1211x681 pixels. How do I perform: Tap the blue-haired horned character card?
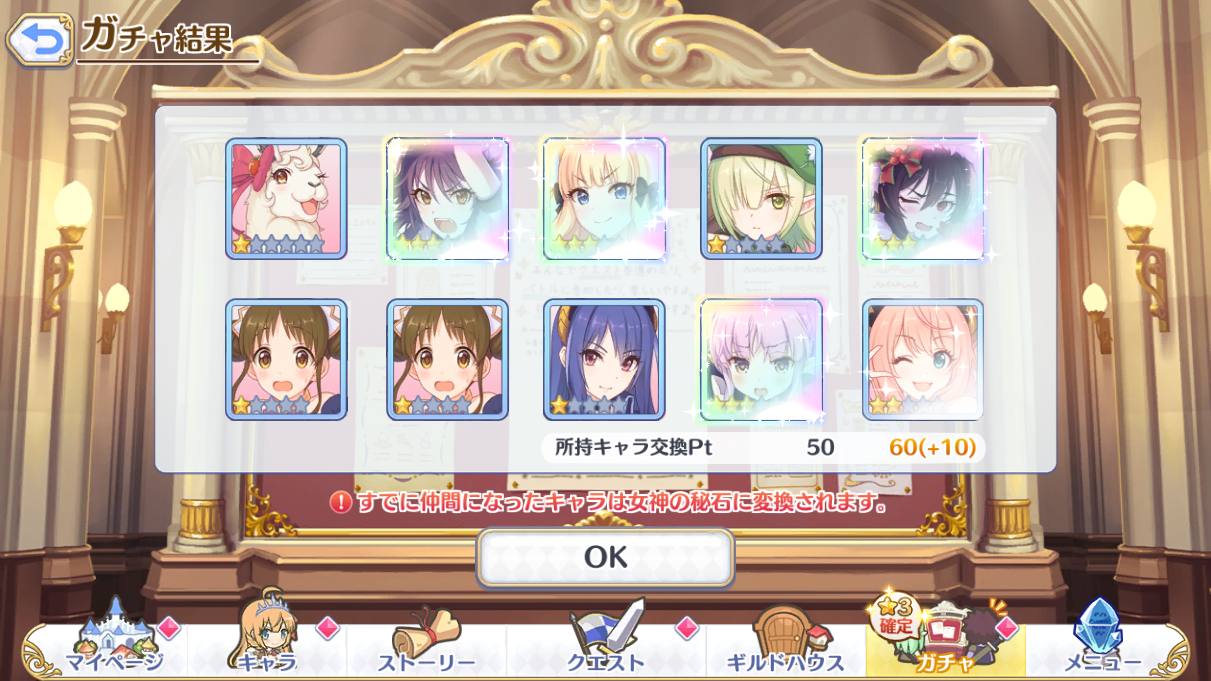point(604,360)
